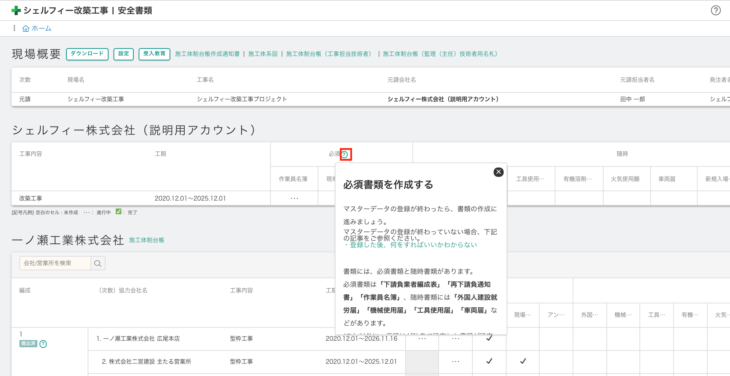Image resolution: width=730 pixels, height=376 pixels.
Task: Click 1. 一ノ瀬工業株式会社 広尾本店 company name
Action: 138,339
